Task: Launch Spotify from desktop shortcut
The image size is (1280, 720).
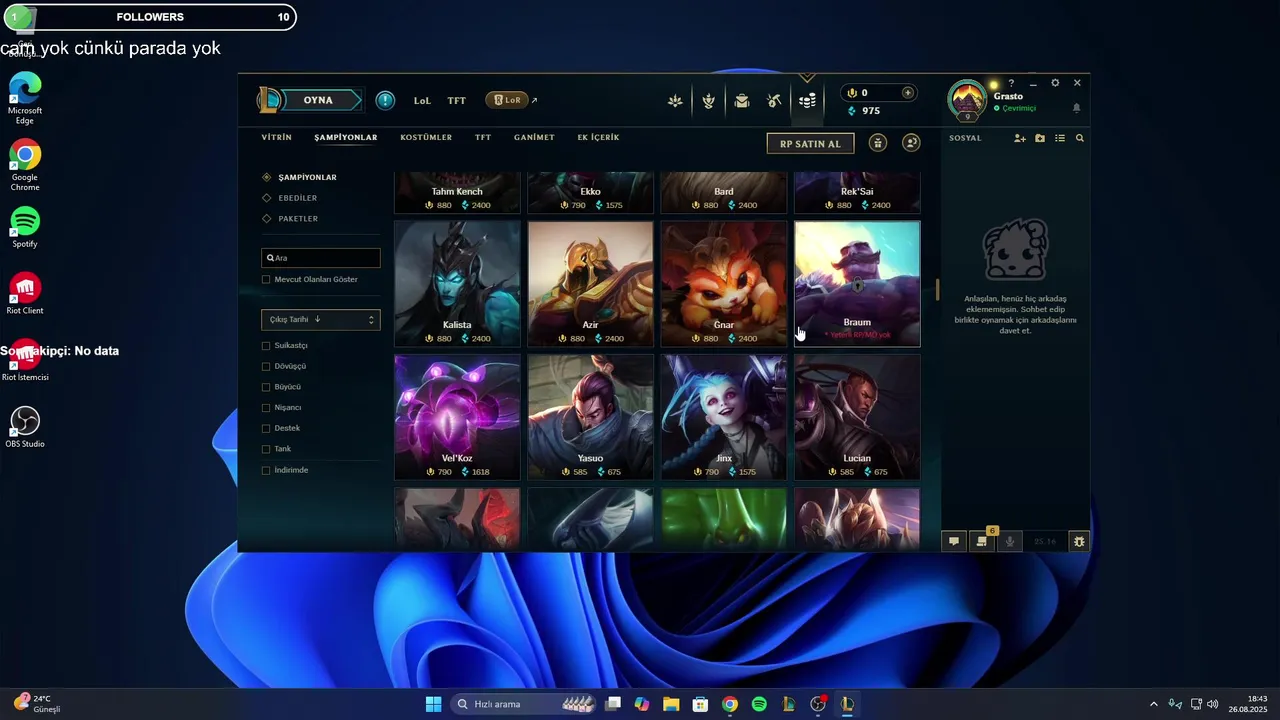Action: (25, 228)
